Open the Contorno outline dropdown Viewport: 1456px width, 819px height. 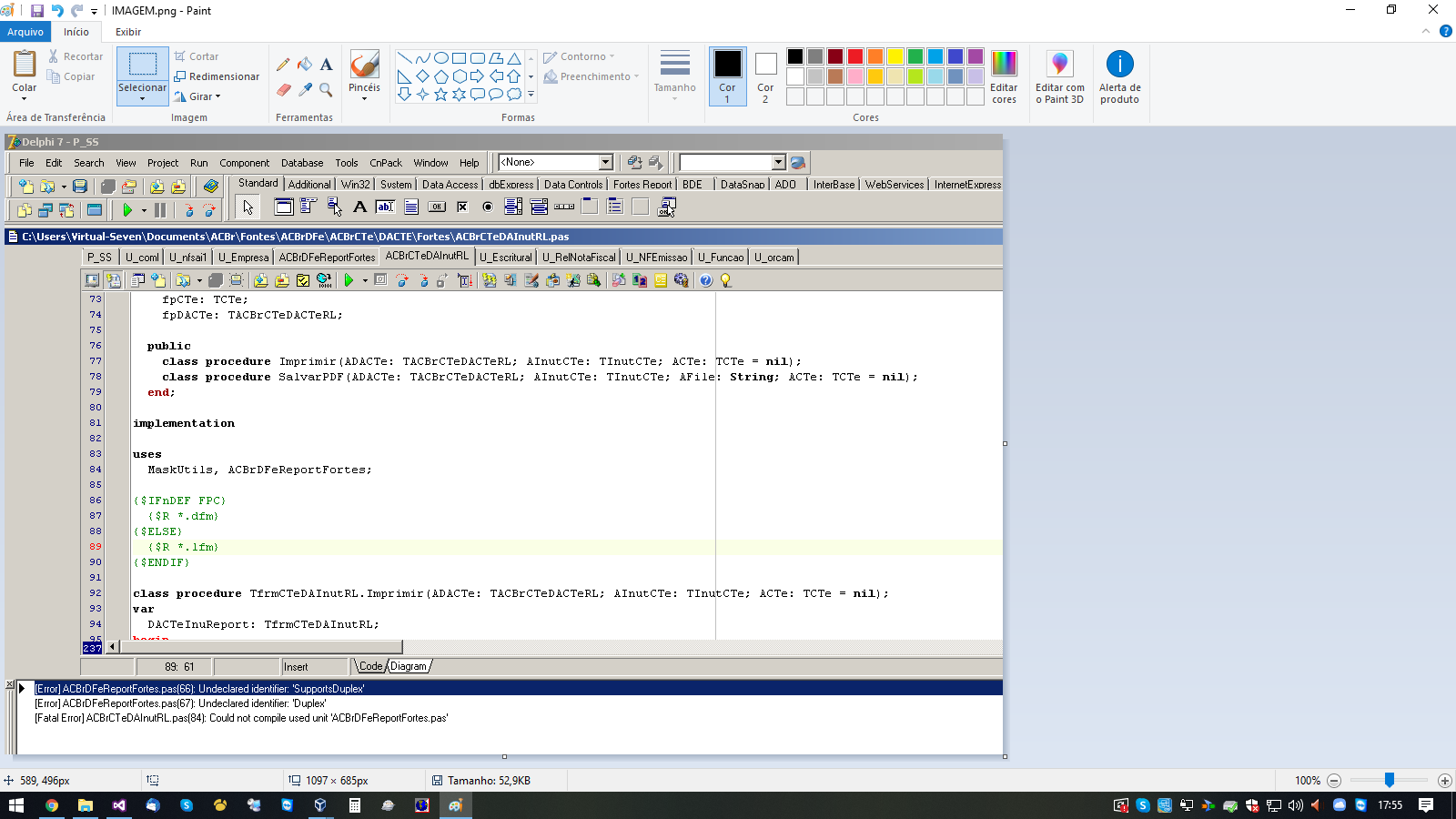580,56
